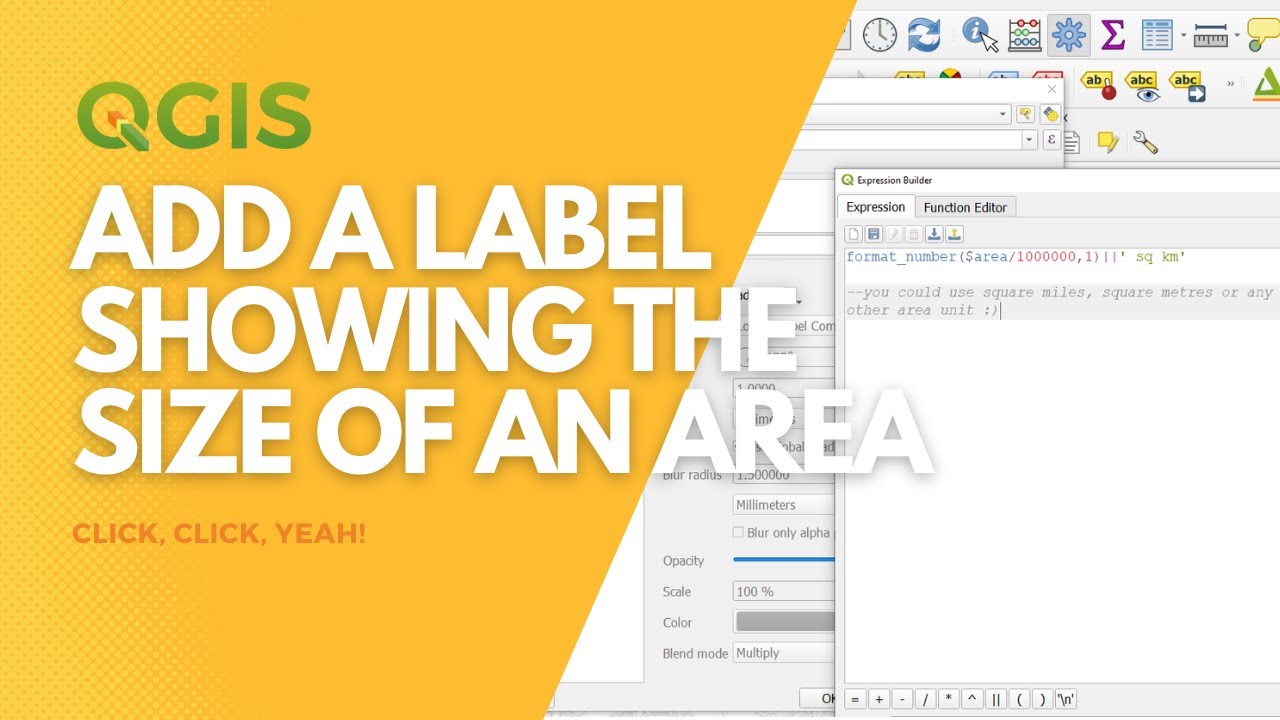This screenshot has height=720, width=1280.
Task: Click inside the expression text editor
Action: pyautogui.click(x=1062, y=465)
